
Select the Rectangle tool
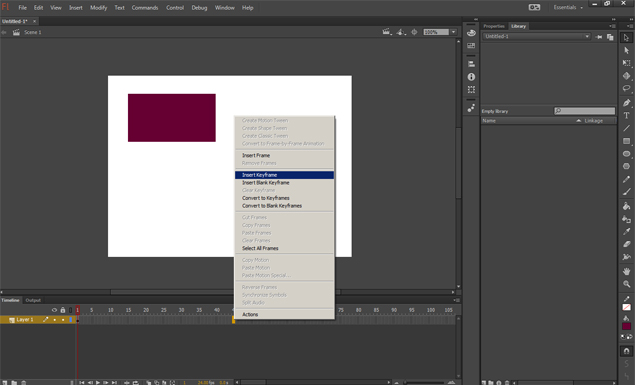pos(626,141)
